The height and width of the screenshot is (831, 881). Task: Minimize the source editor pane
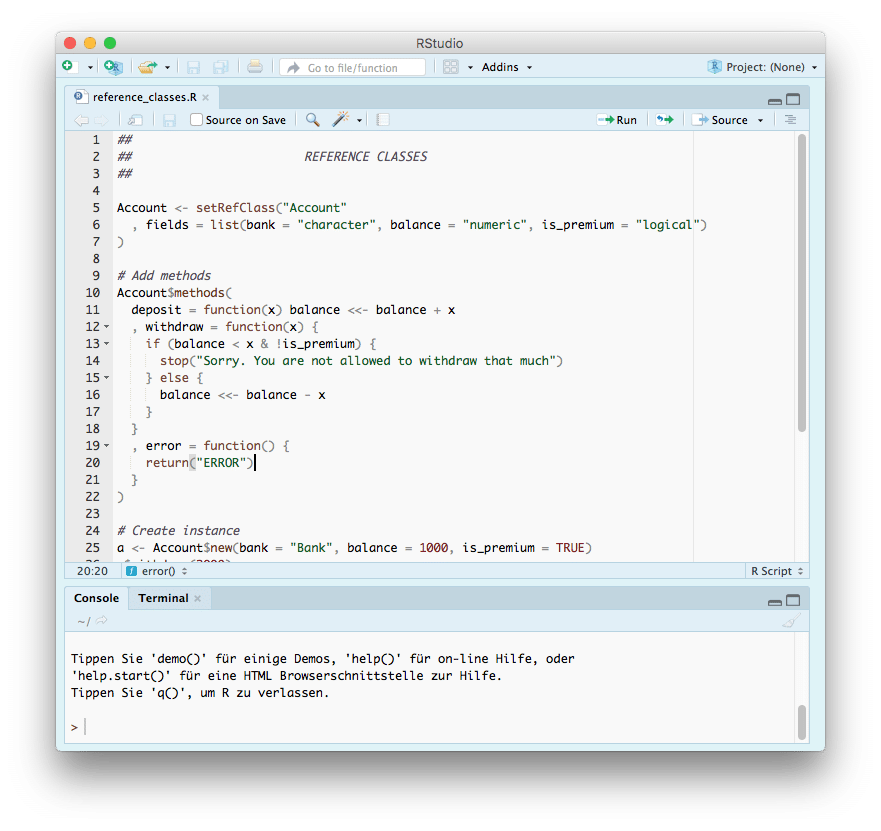pyautogui.click(x=775, y=101)
